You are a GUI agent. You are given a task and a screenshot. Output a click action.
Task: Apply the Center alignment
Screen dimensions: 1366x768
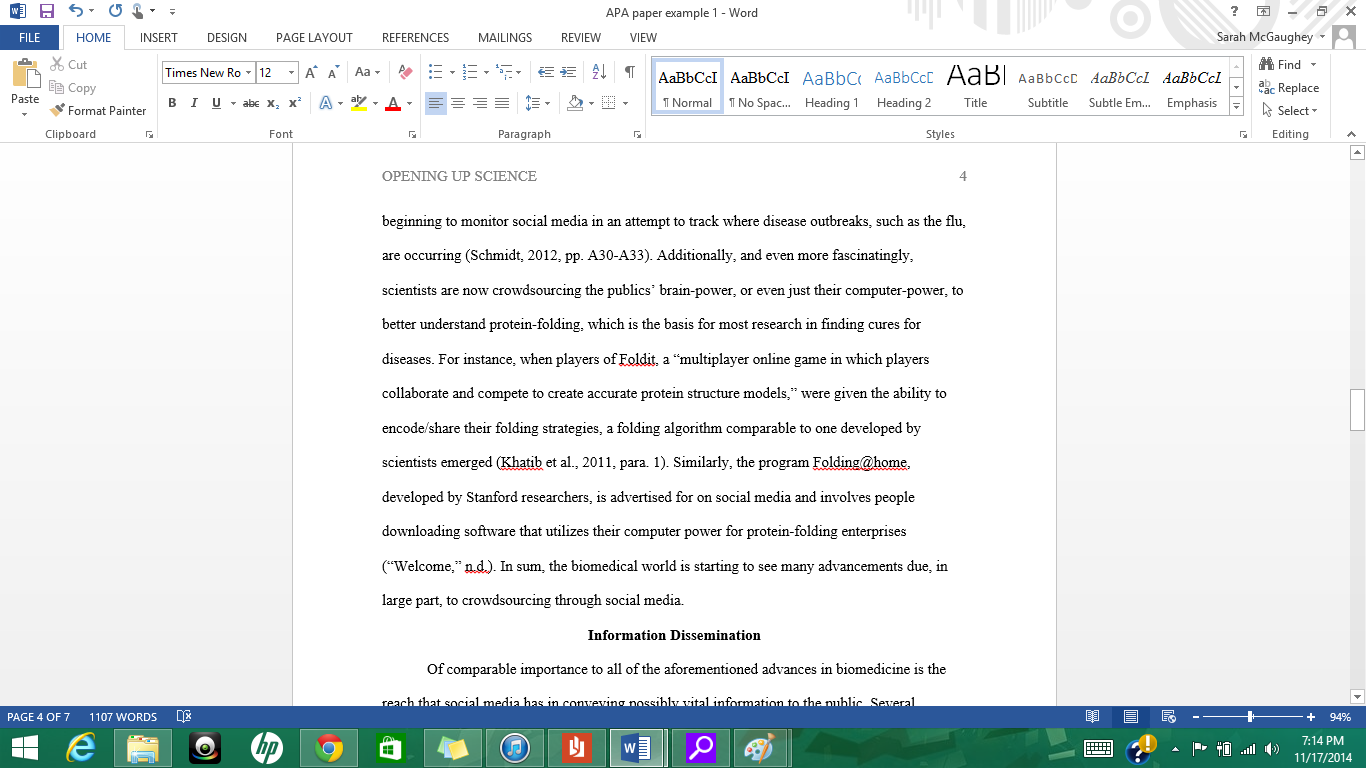[x=458, y=103]
